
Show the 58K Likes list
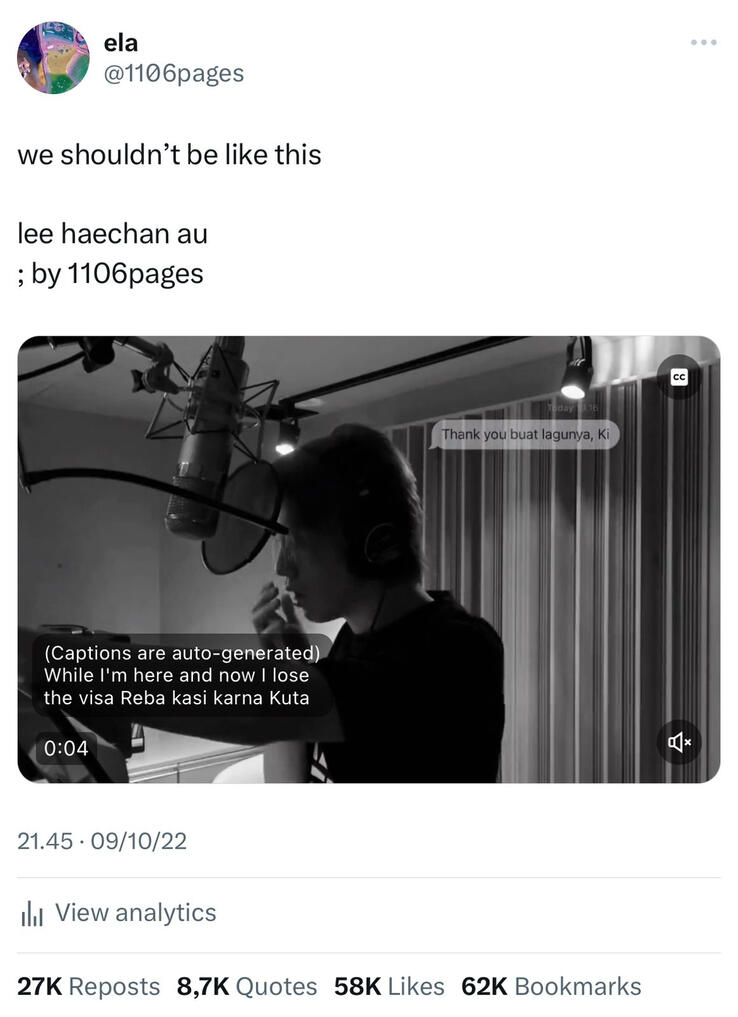pyautogui.click(x=388, y=987)
